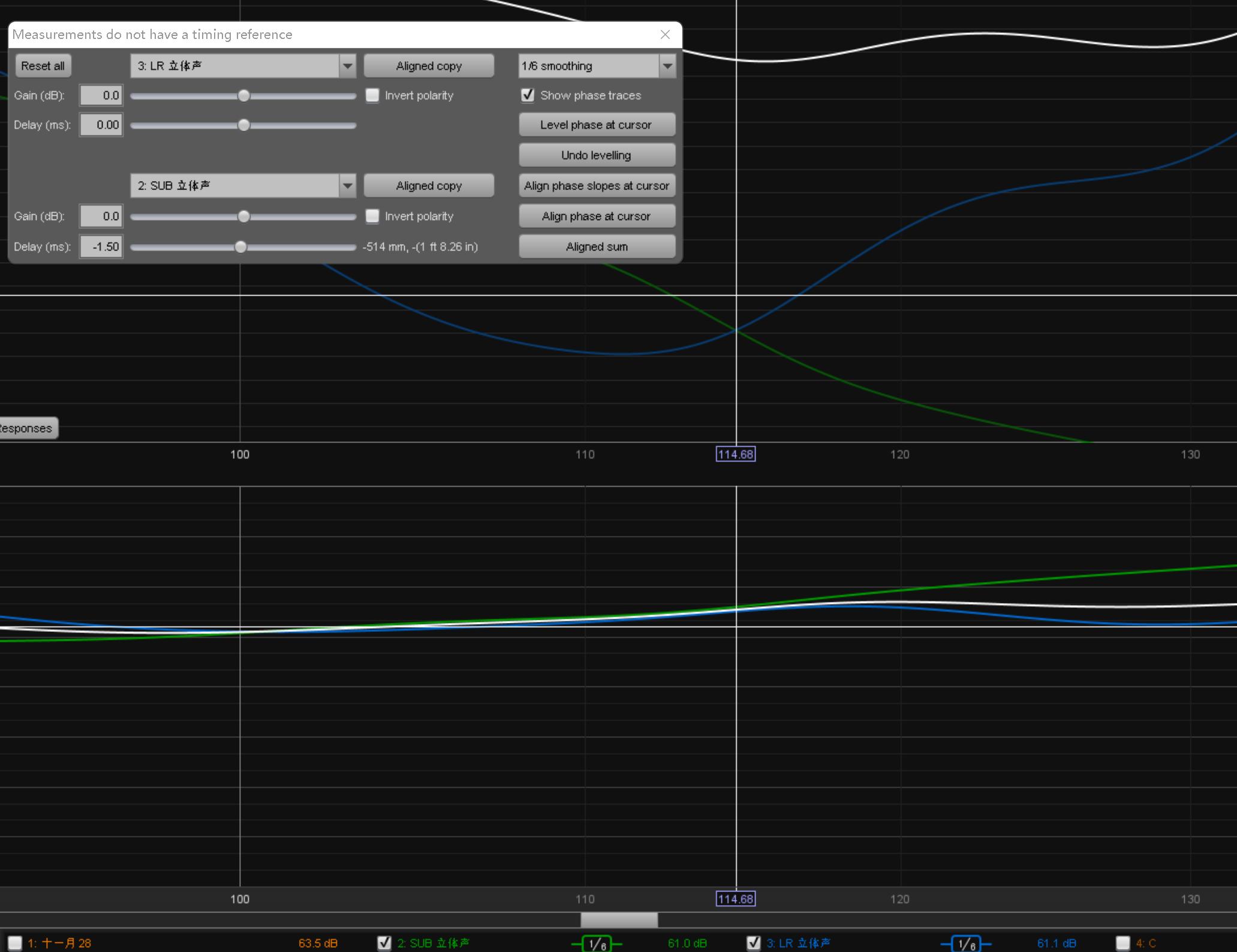
Task: Uncheck Show phase traces
Action: click(x=528, y=95)
